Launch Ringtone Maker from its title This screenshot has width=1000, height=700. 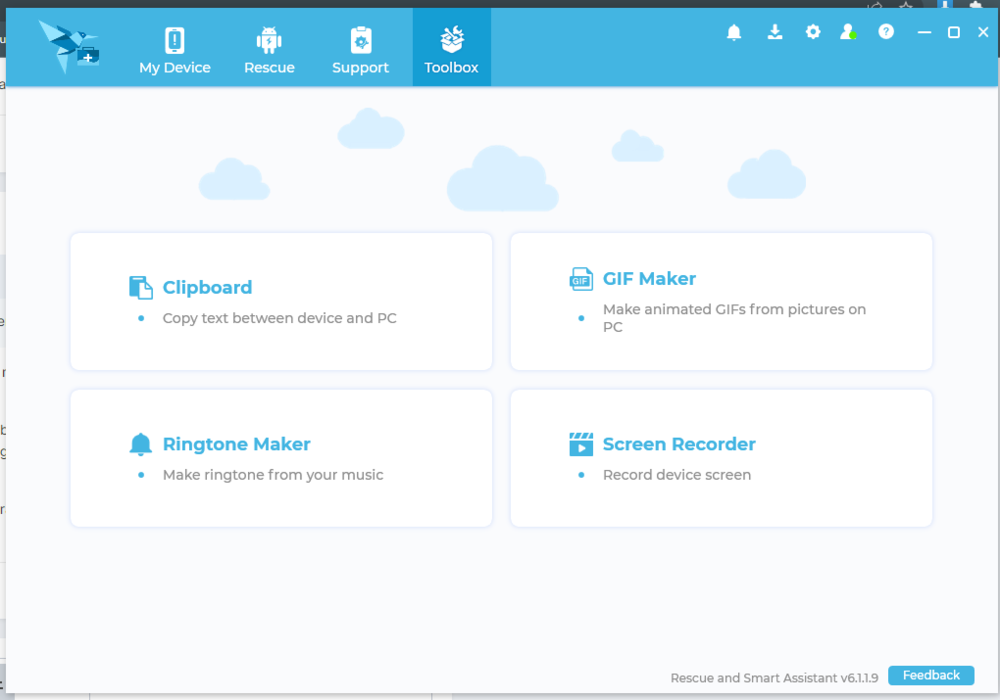(236, 444)
